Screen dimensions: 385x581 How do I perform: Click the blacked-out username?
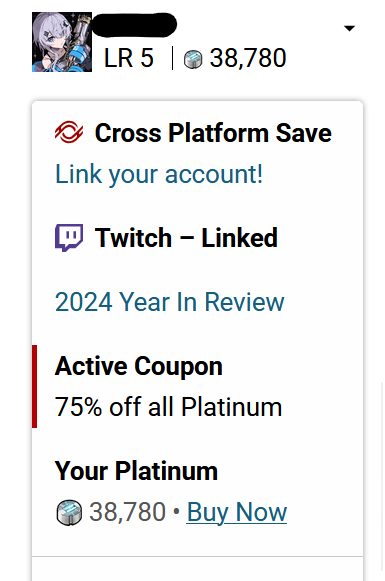coord(134,24)
